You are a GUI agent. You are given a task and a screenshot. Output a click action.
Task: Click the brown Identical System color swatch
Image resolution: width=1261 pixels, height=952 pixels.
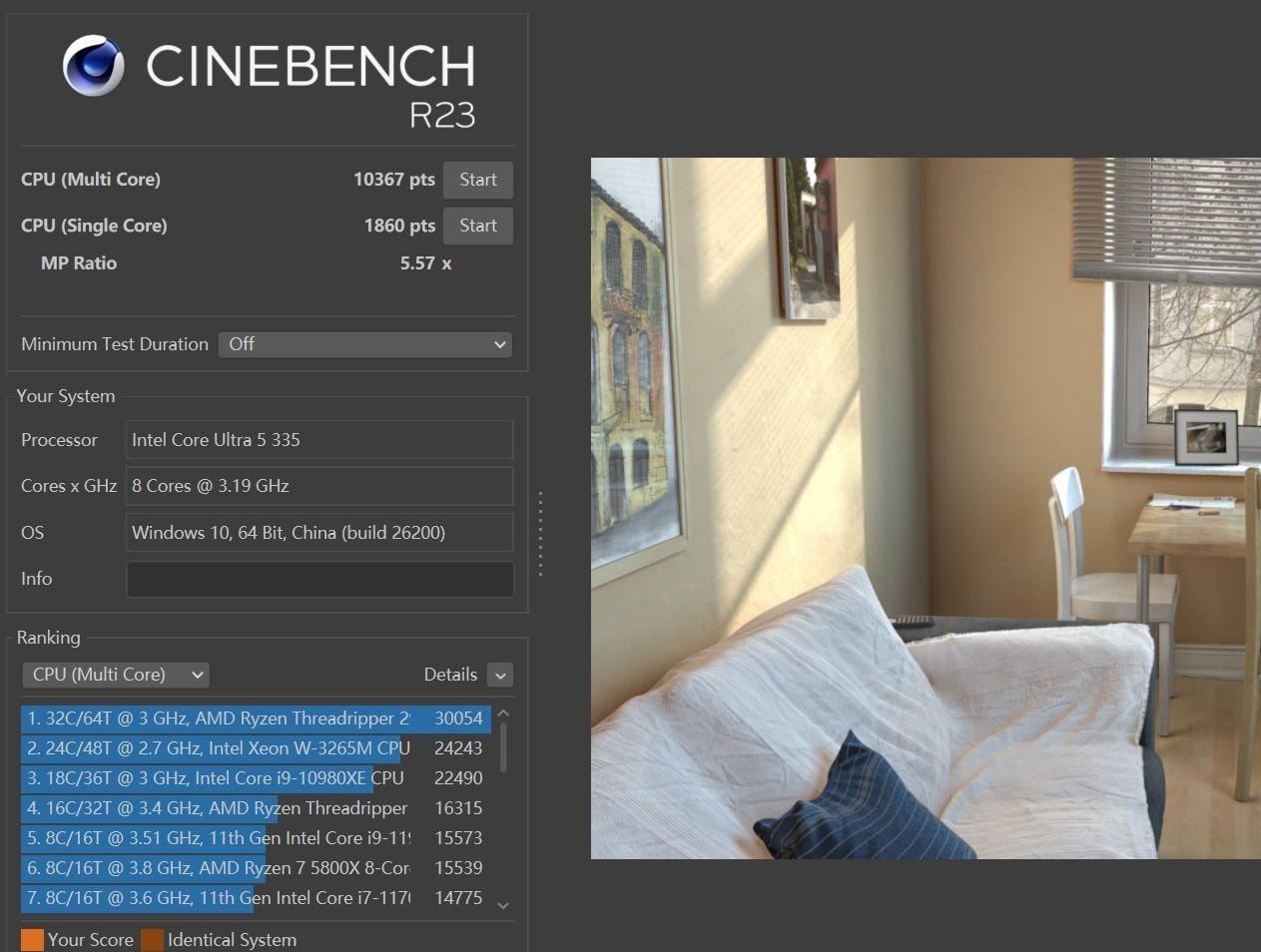click(x=152, y=940)
